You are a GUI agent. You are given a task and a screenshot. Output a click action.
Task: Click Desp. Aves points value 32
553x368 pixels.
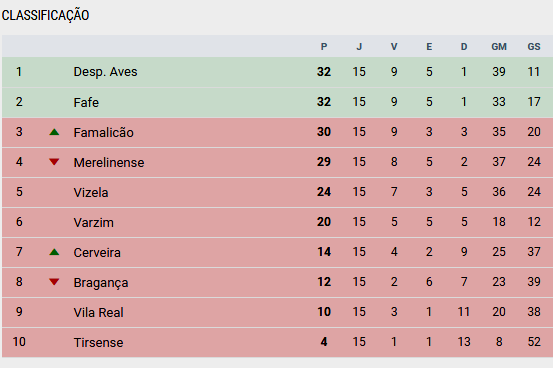coord(324,72)
